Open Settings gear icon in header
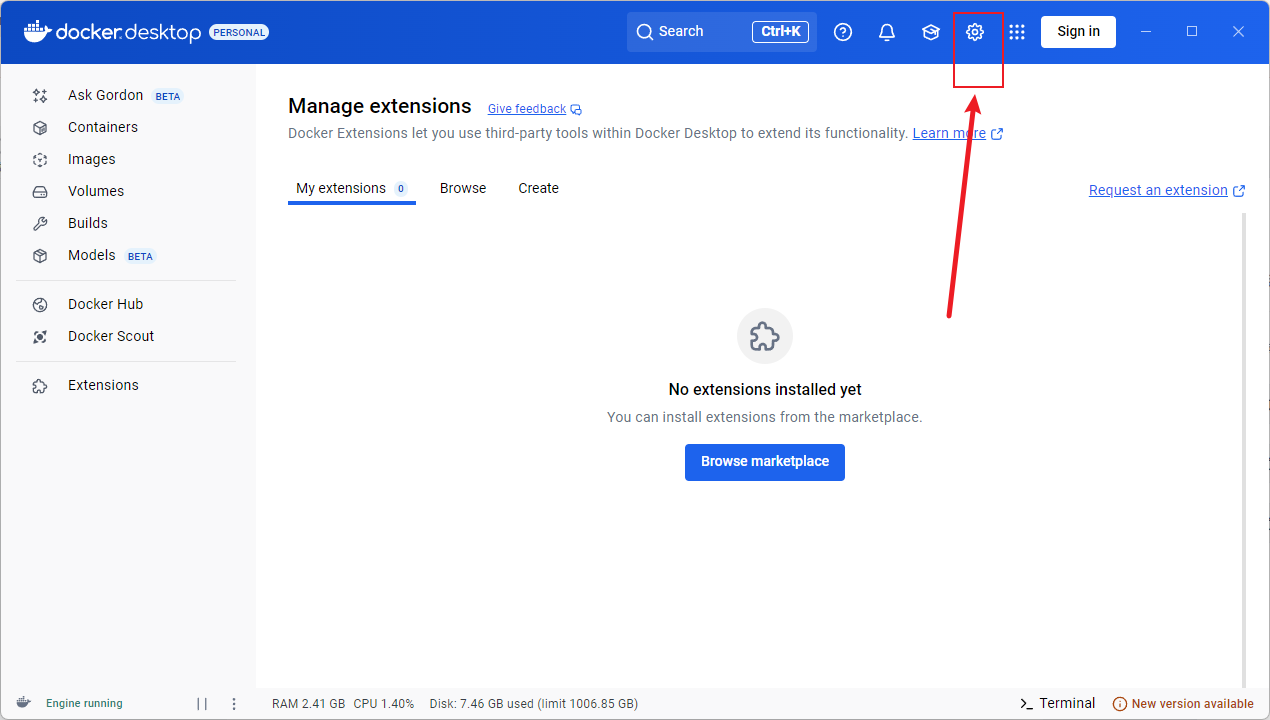The image size is (1270, 720). click(x=975, y=32)
